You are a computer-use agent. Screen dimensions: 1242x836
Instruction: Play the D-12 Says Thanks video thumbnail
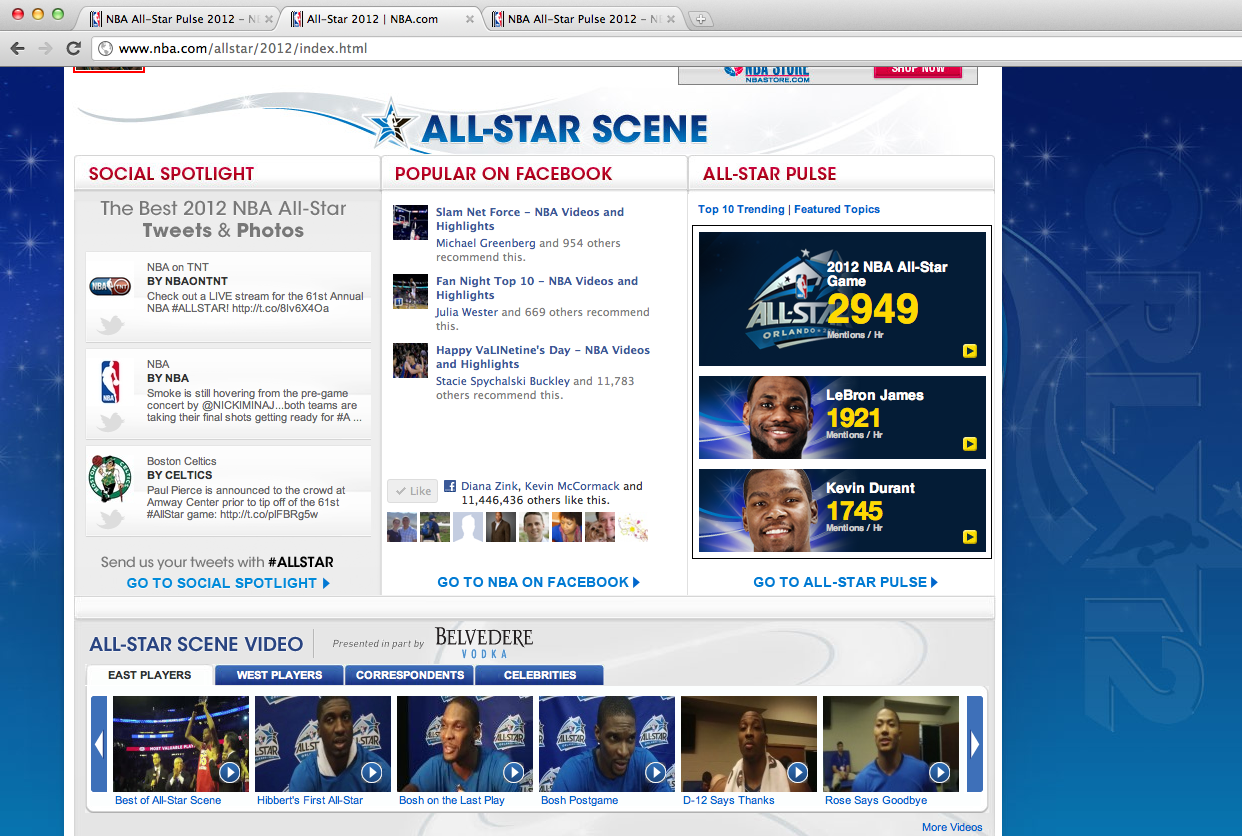coord(750,744)
